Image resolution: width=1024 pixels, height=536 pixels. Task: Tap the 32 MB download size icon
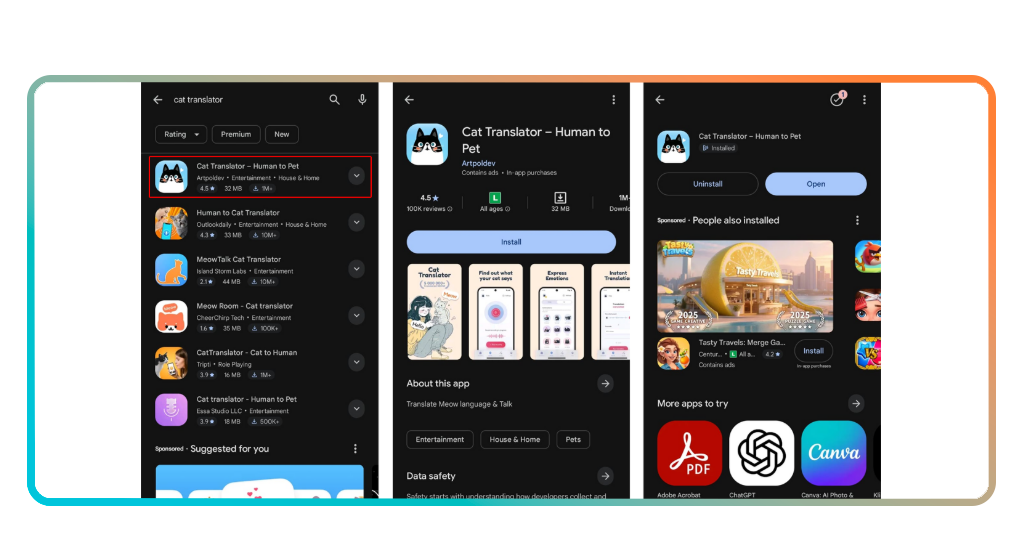coord(560,197)
